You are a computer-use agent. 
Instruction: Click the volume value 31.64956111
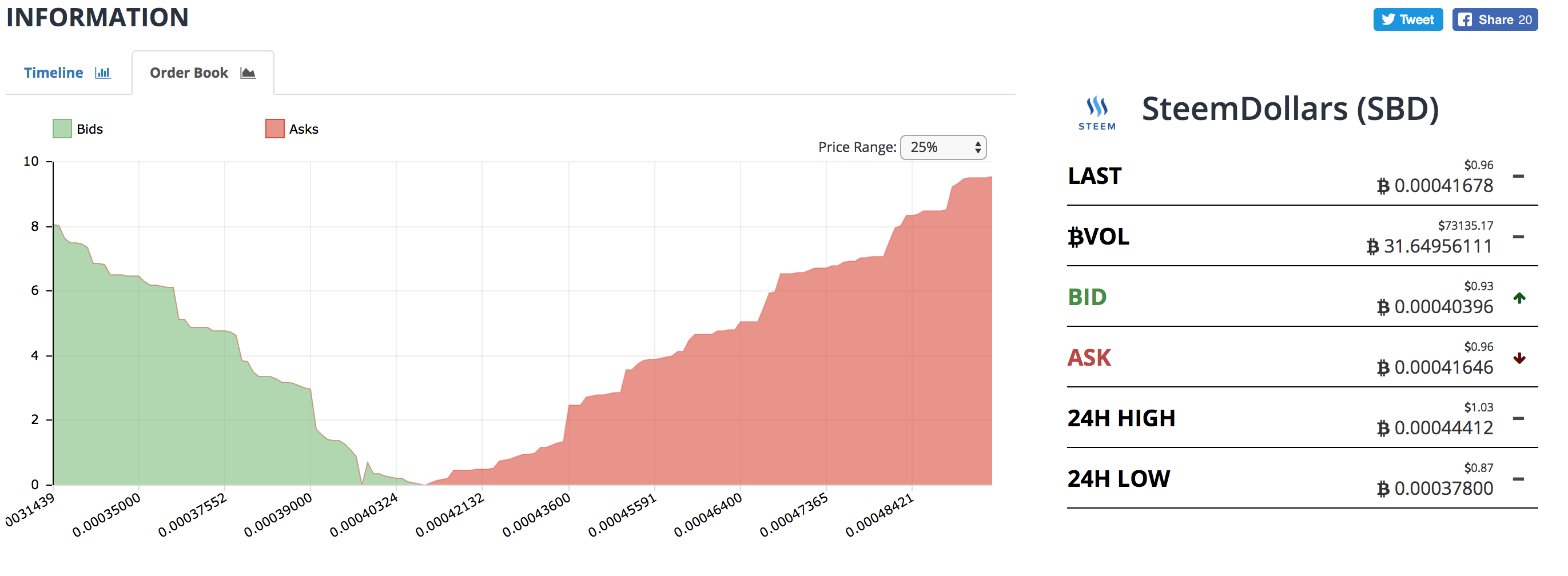pos(1438,246)
